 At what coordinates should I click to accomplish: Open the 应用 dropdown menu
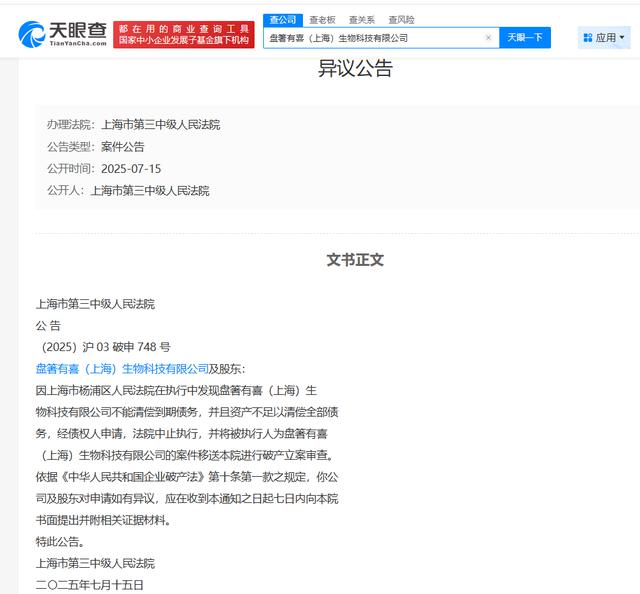604,38
